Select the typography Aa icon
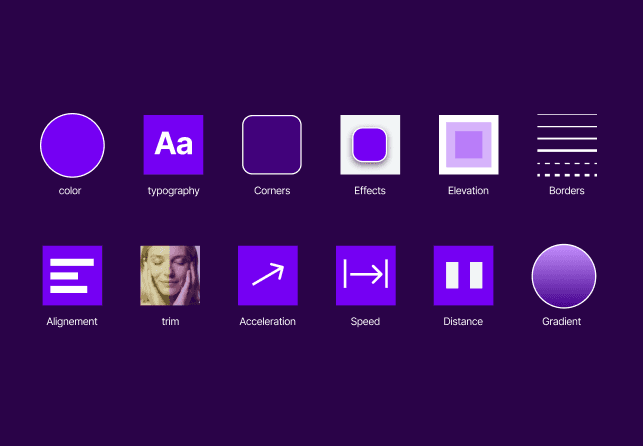This screenshot has height=446, width=643. [x=173, y=145]
